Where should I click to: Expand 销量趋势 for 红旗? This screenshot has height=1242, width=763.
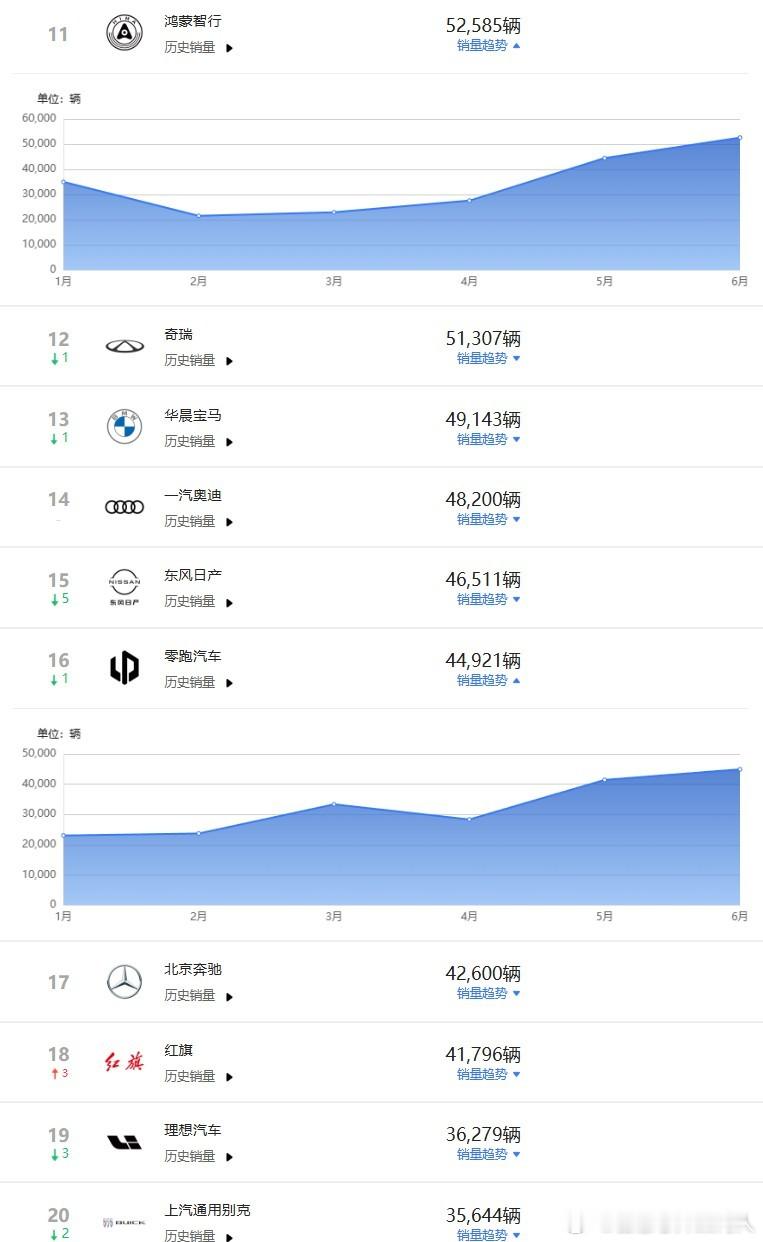coord(489,1074)
